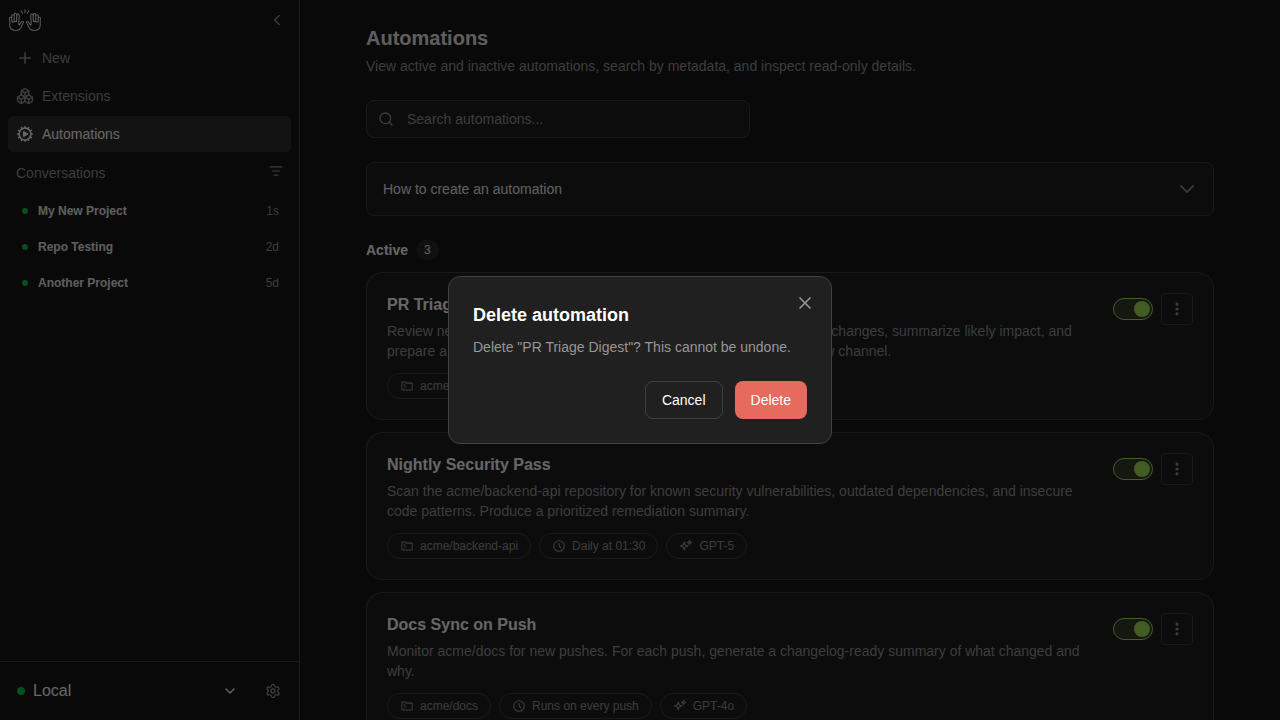Viewport: 1280px width, 720px height.
Task: Open the Docs Sync on Push title
Action: coord(462,624)
